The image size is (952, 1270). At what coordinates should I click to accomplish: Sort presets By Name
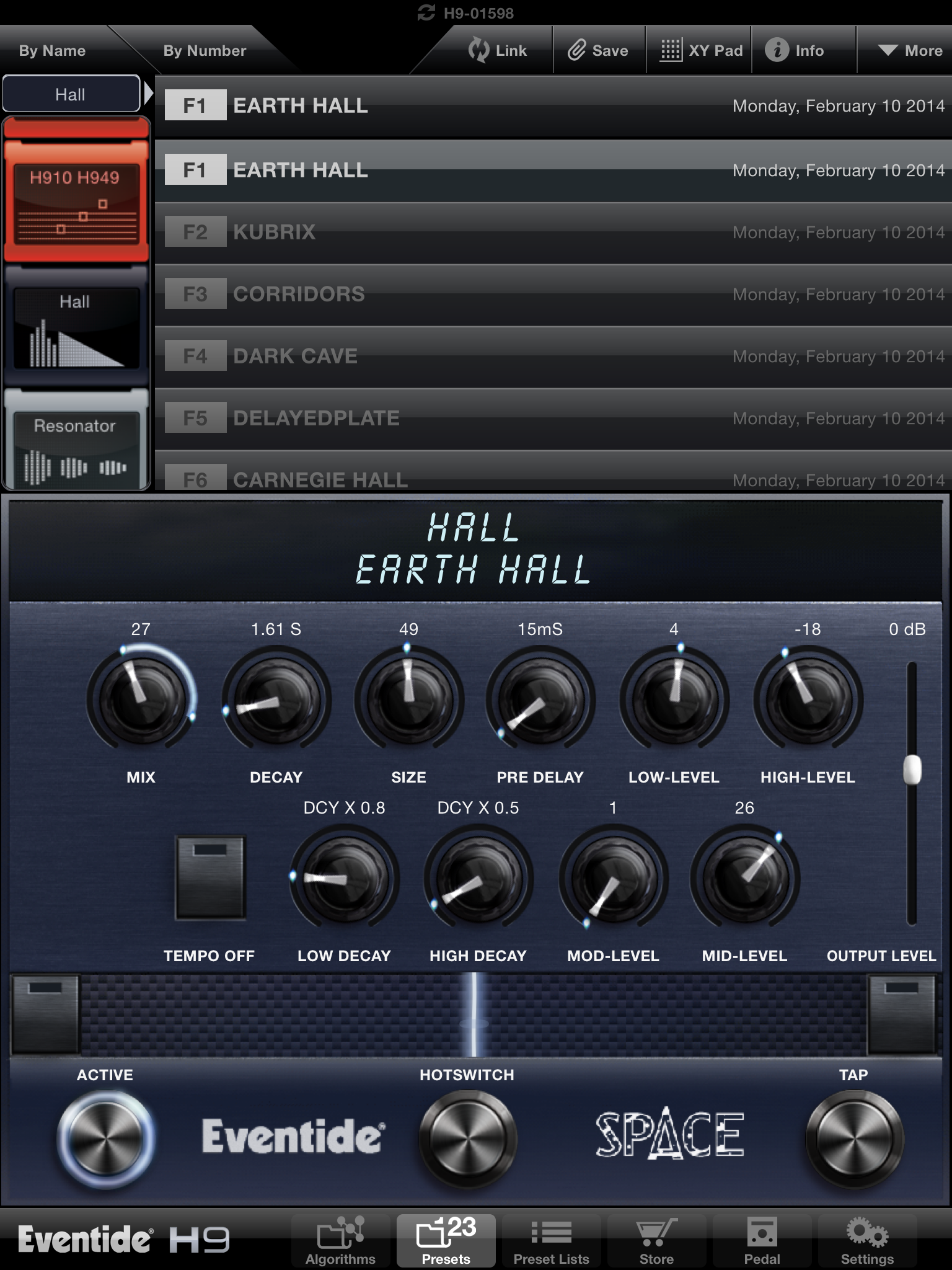tap(52, 50)
